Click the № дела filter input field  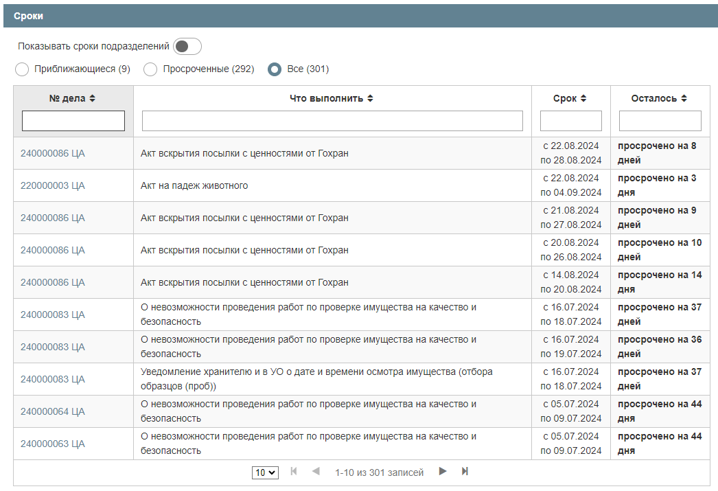point(73,121)
